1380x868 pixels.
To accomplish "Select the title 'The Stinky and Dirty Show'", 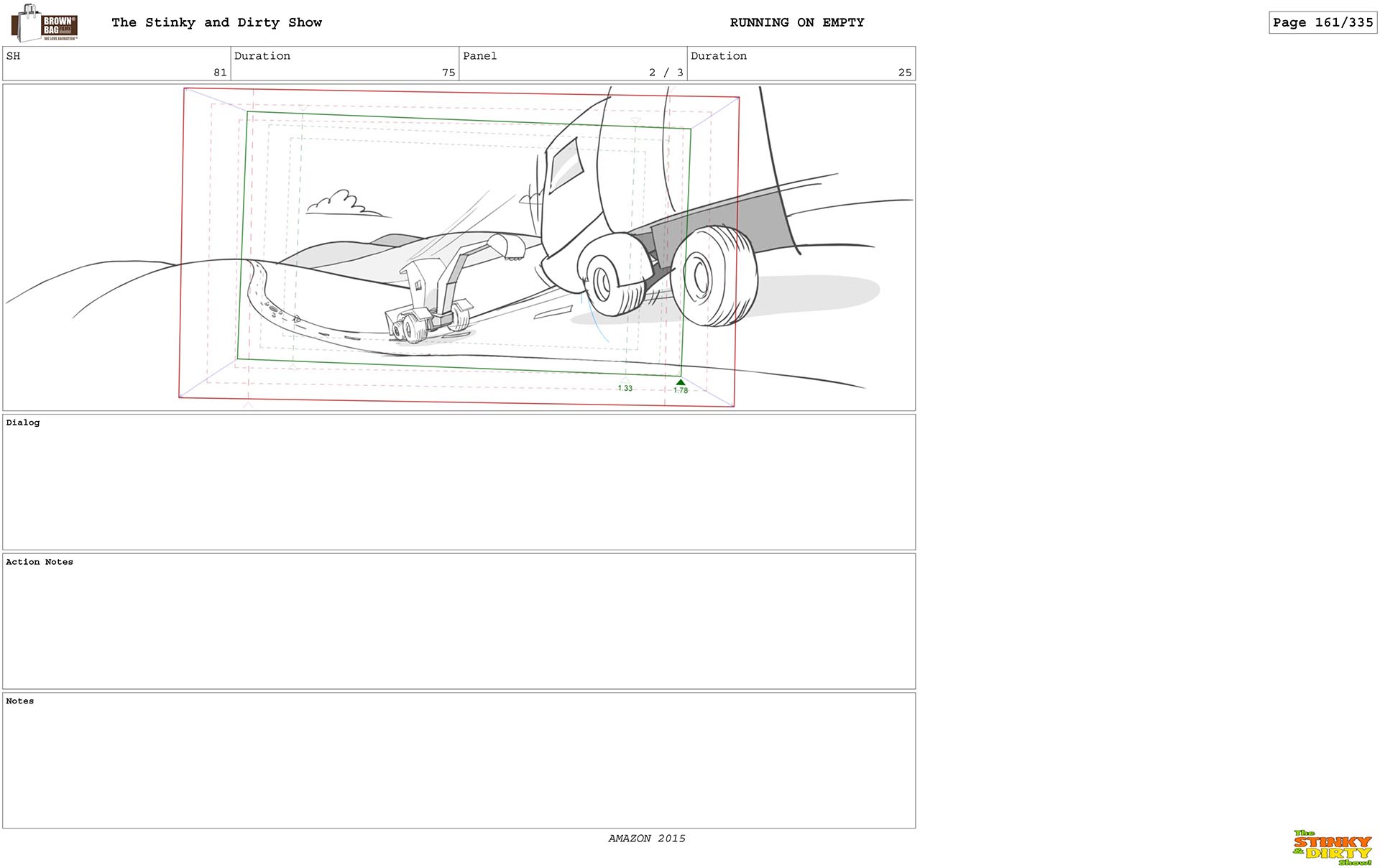I will click(216, 22).
